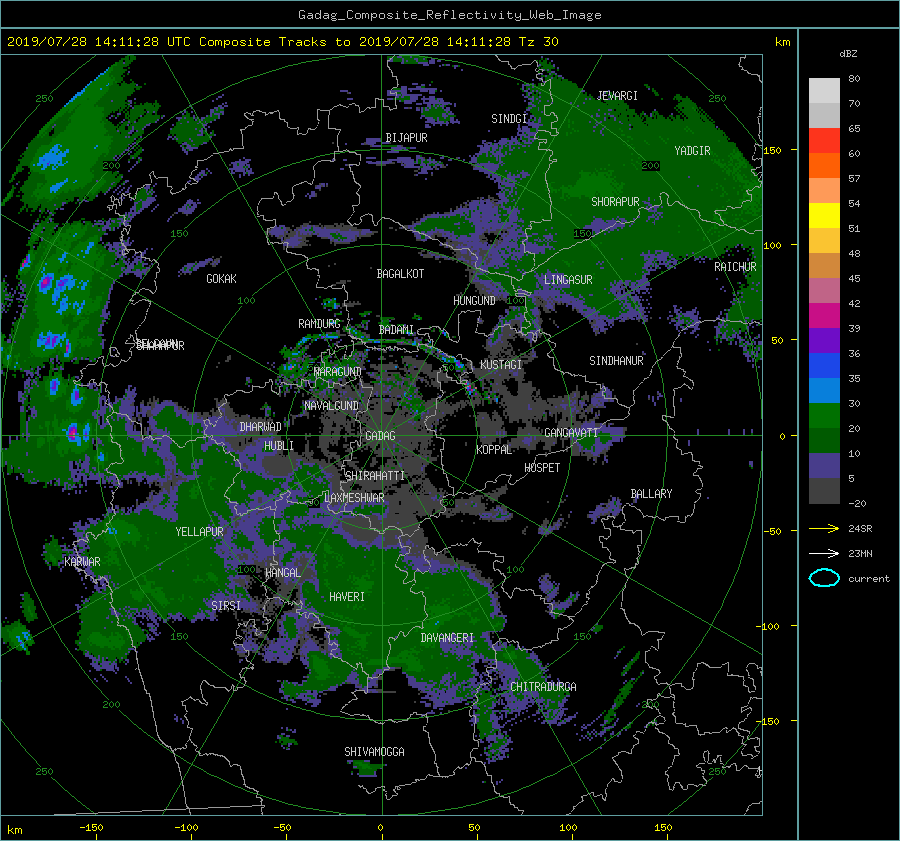Pick the red 60 dBZ color swatch
900x841 pixels.
tap(824, 141)
